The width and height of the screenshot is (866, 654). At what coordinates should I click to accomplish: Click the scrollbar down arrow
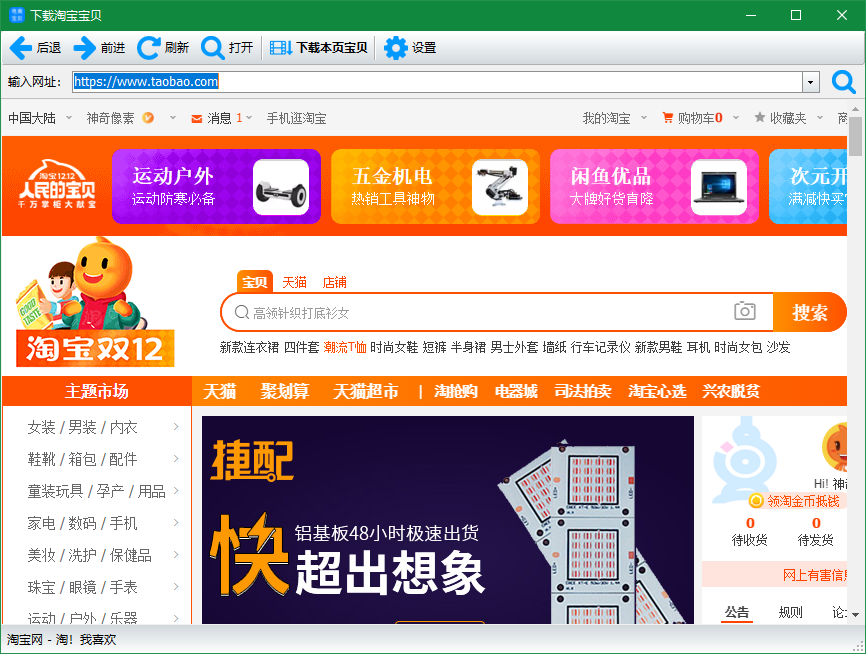coord(856,615)
